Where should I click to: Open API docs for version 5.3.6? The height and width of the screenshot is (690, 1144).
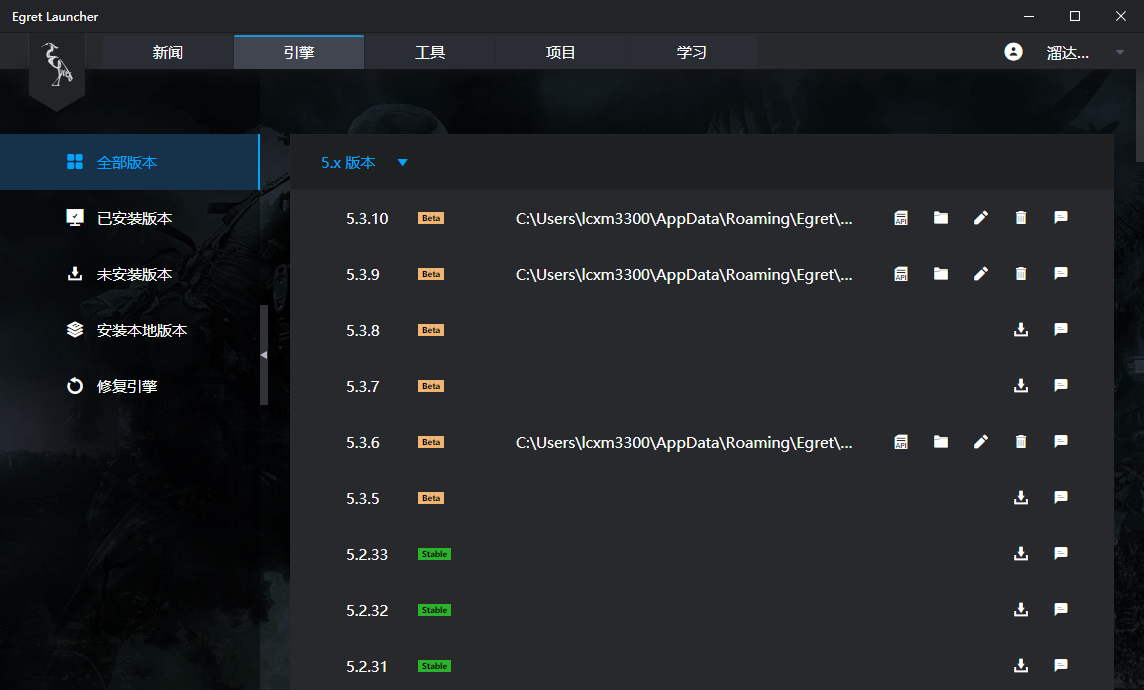(x=900, y=441)
